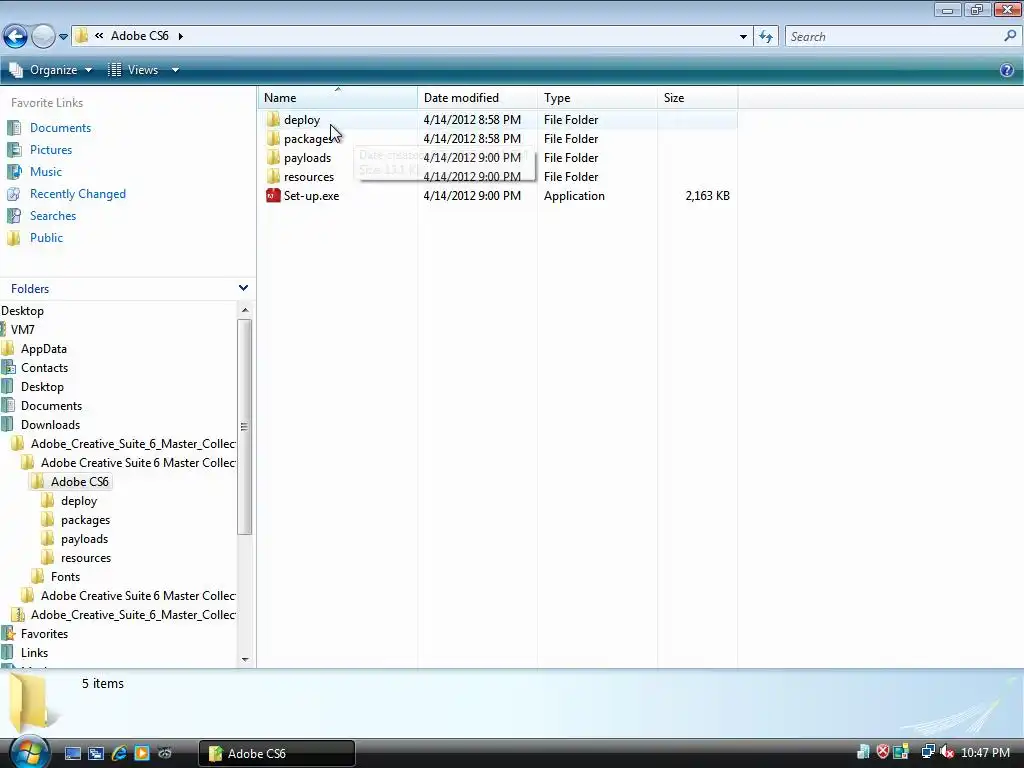
Task: Click folder tree scrollbar up arrow
Action: [245, 310]
